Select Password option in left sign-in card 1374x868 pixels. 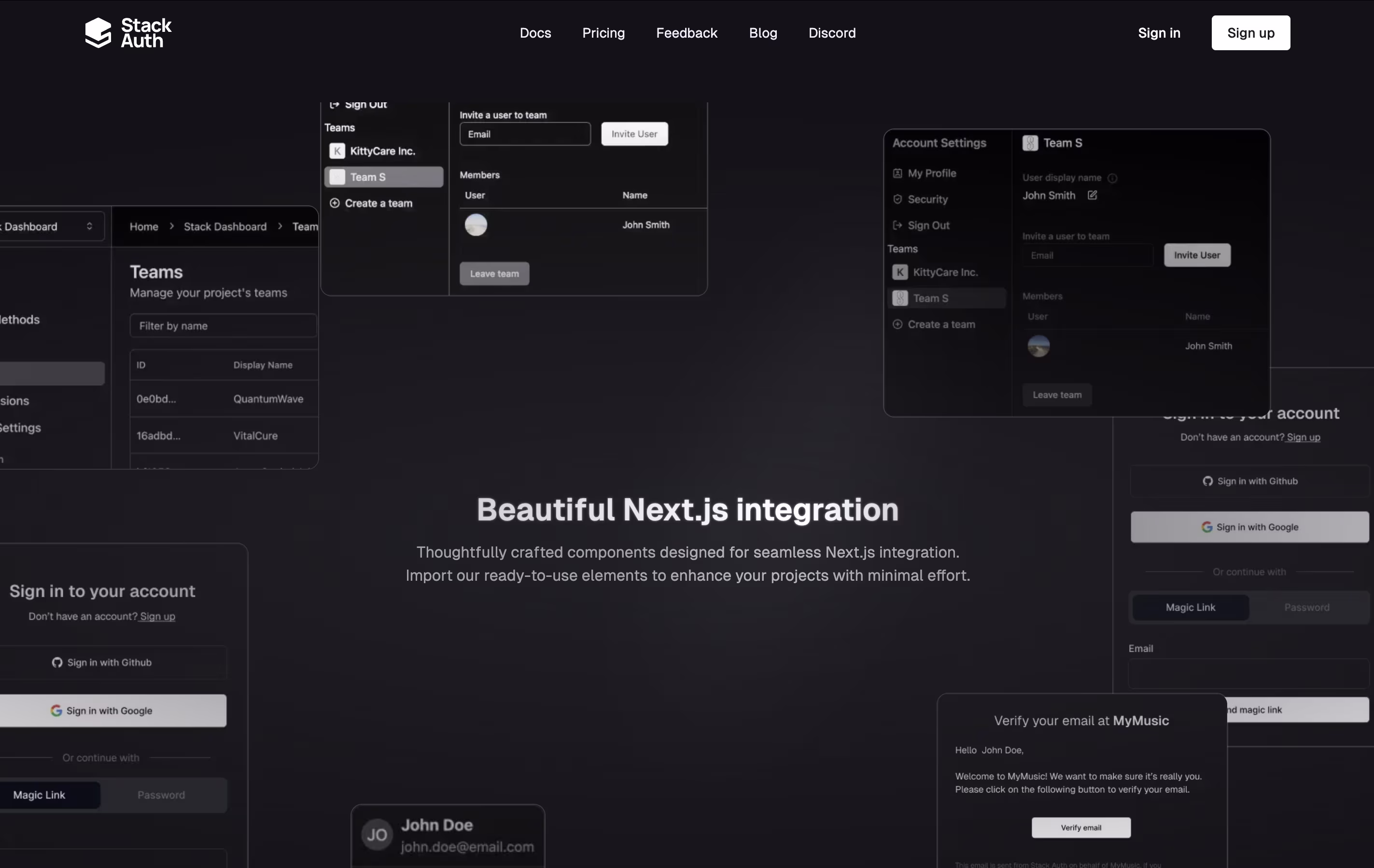[x=161, y=795]
